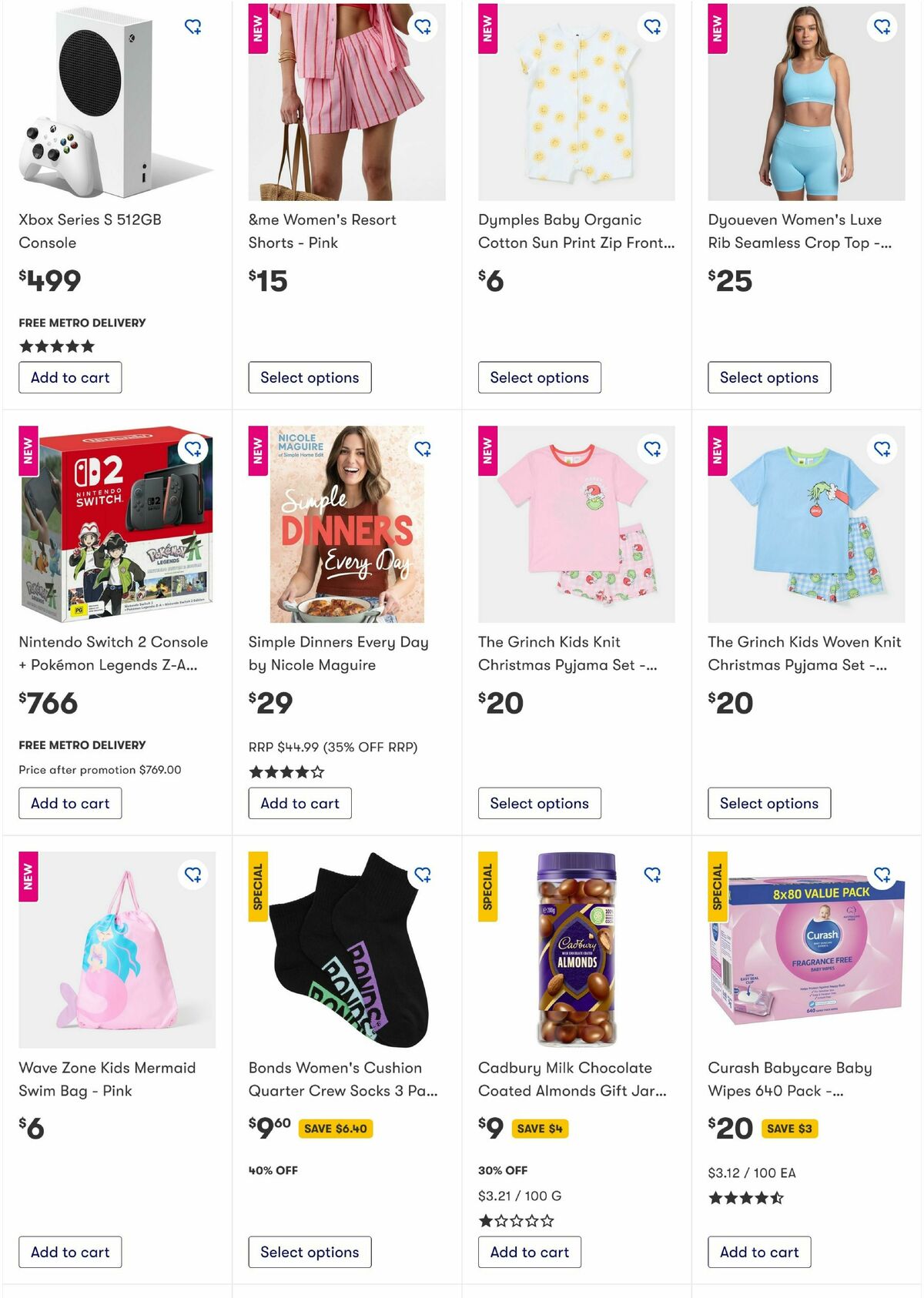Add Xbox Series S Console to wishlist

click(194, 27)
